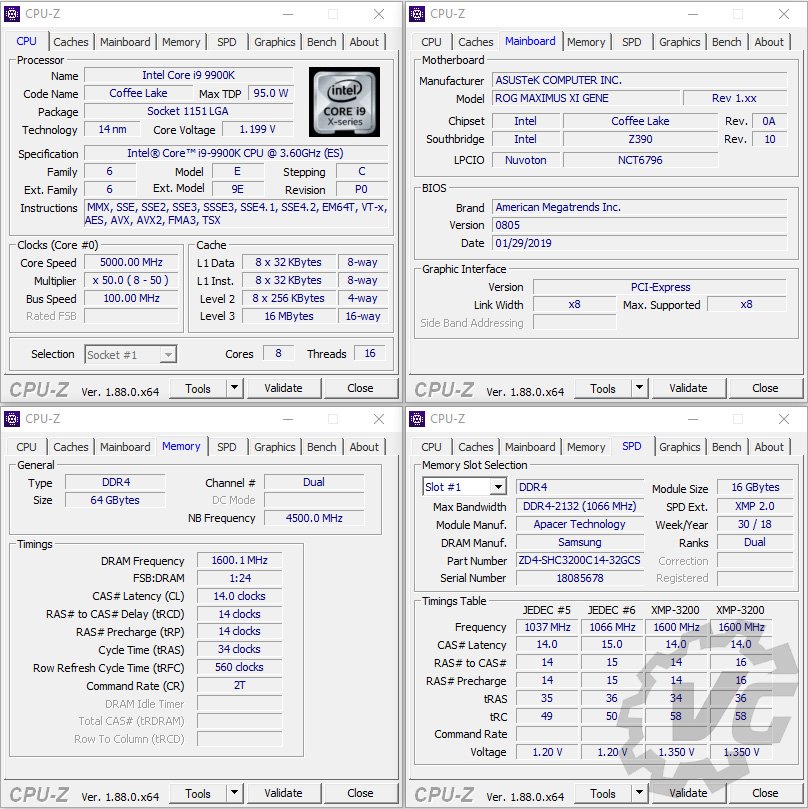Click the CPU-Z title bar icon in the Memory window
Image resolution: width=808 pixels, height=809 pixels.
pos(13,419)
